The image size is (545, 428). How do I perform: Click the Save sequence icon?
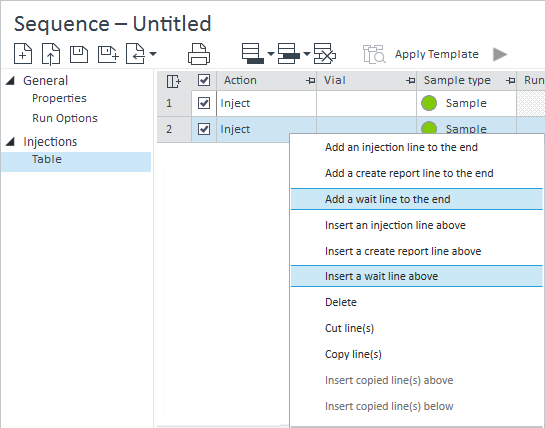pyautogui.click(x=79, y=54)
